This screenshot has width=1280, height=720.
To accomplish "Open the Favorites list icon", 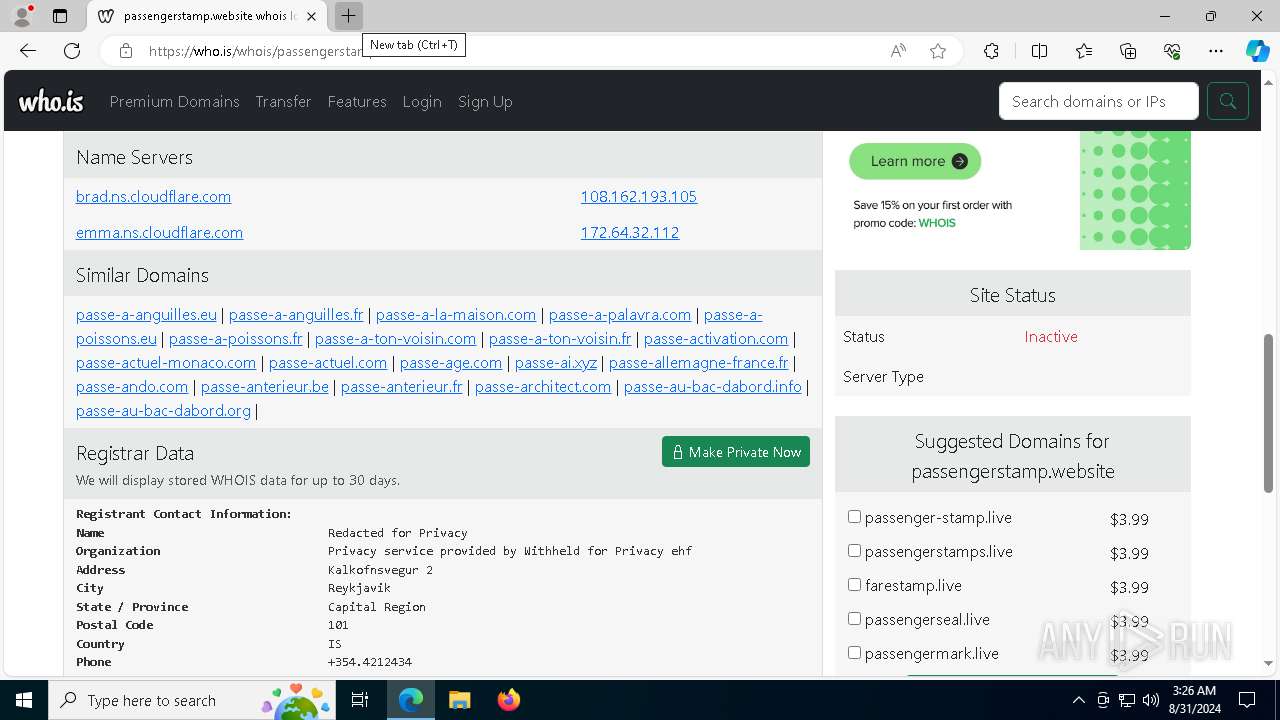I will (x=1084, y=51).
